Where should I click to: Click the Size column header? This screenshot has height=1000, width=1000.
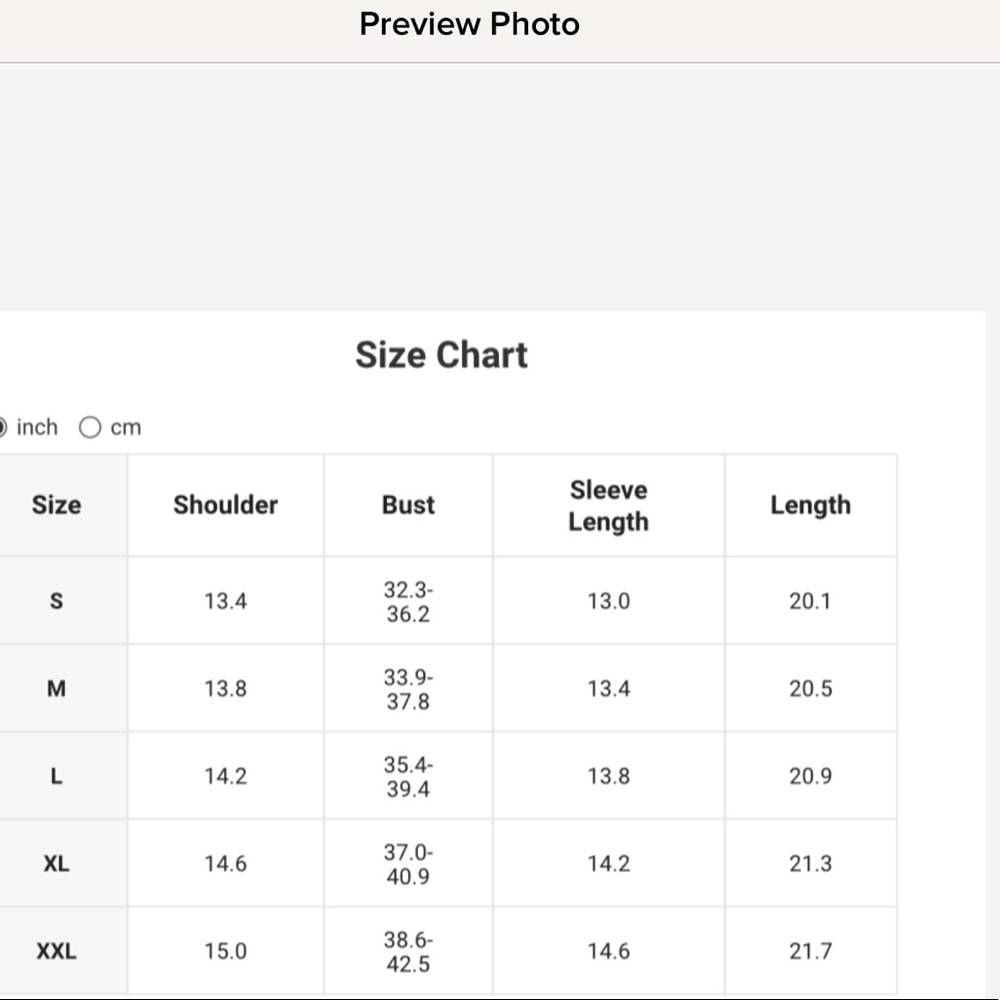click(56, 505)
